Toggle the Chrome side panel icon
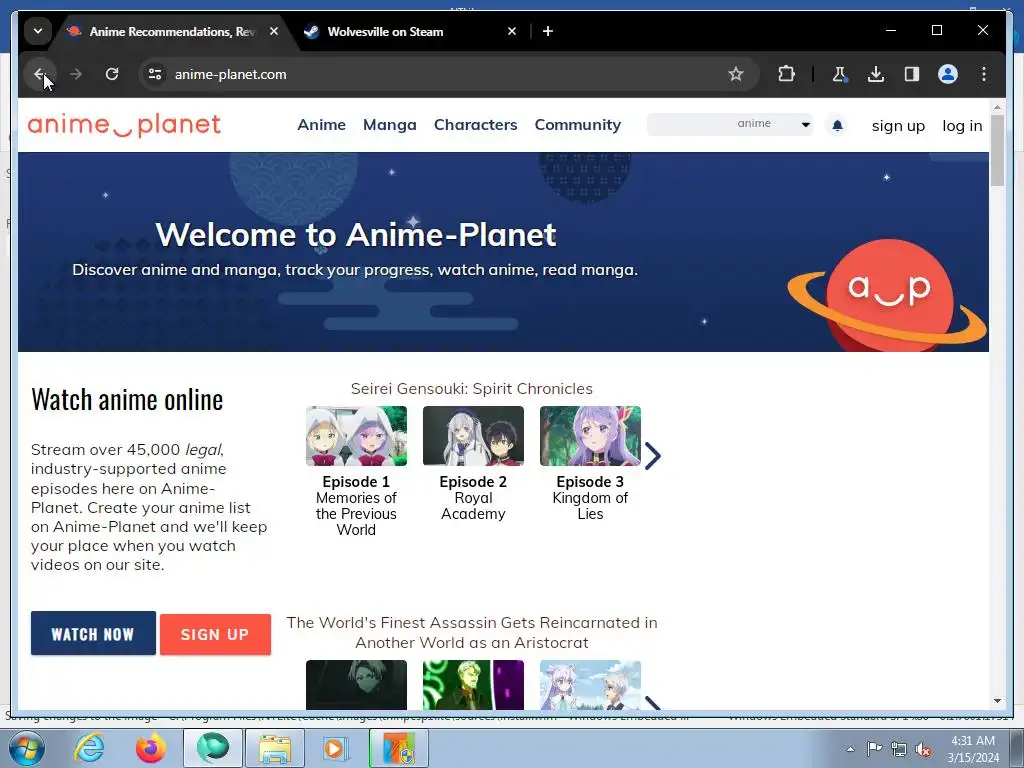This screenshot has width=1024, height=768. click(x=912, y=74)
